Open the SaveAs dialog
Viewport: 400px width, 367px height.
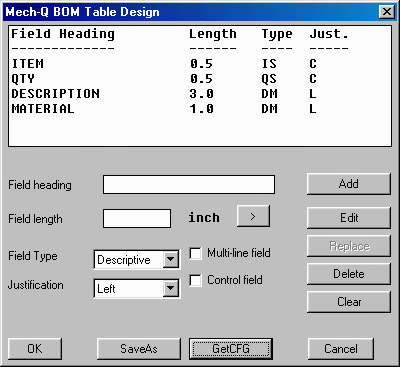pyautogui.click(x=139, y=349)
